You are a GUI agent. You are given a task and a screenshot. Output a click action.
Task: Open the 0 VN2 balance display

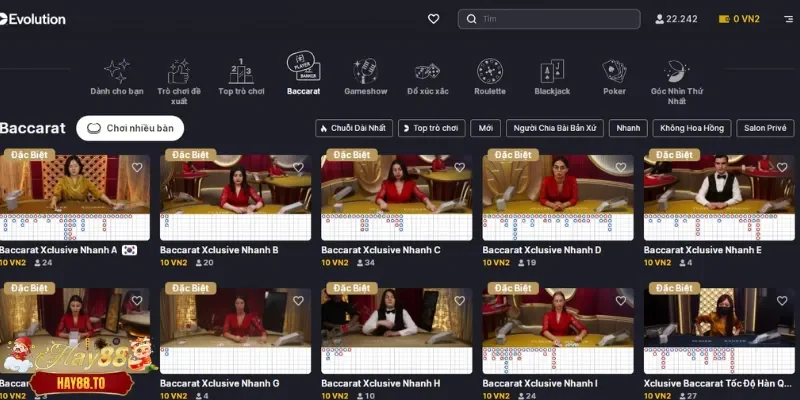pyautogui.click(x=742, y=19)
